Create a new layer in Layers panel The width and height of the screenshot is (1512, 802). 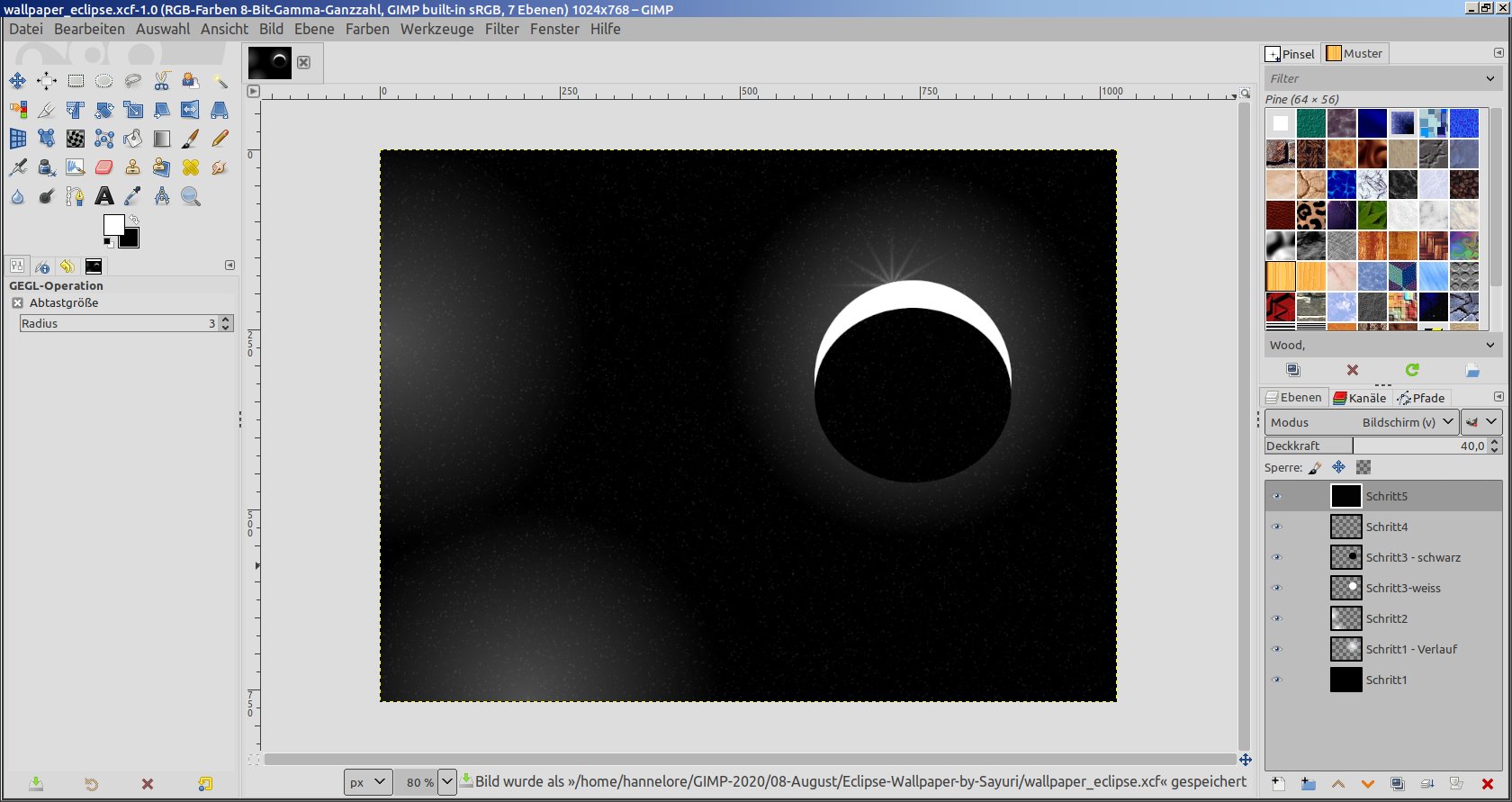(1278, 784)
